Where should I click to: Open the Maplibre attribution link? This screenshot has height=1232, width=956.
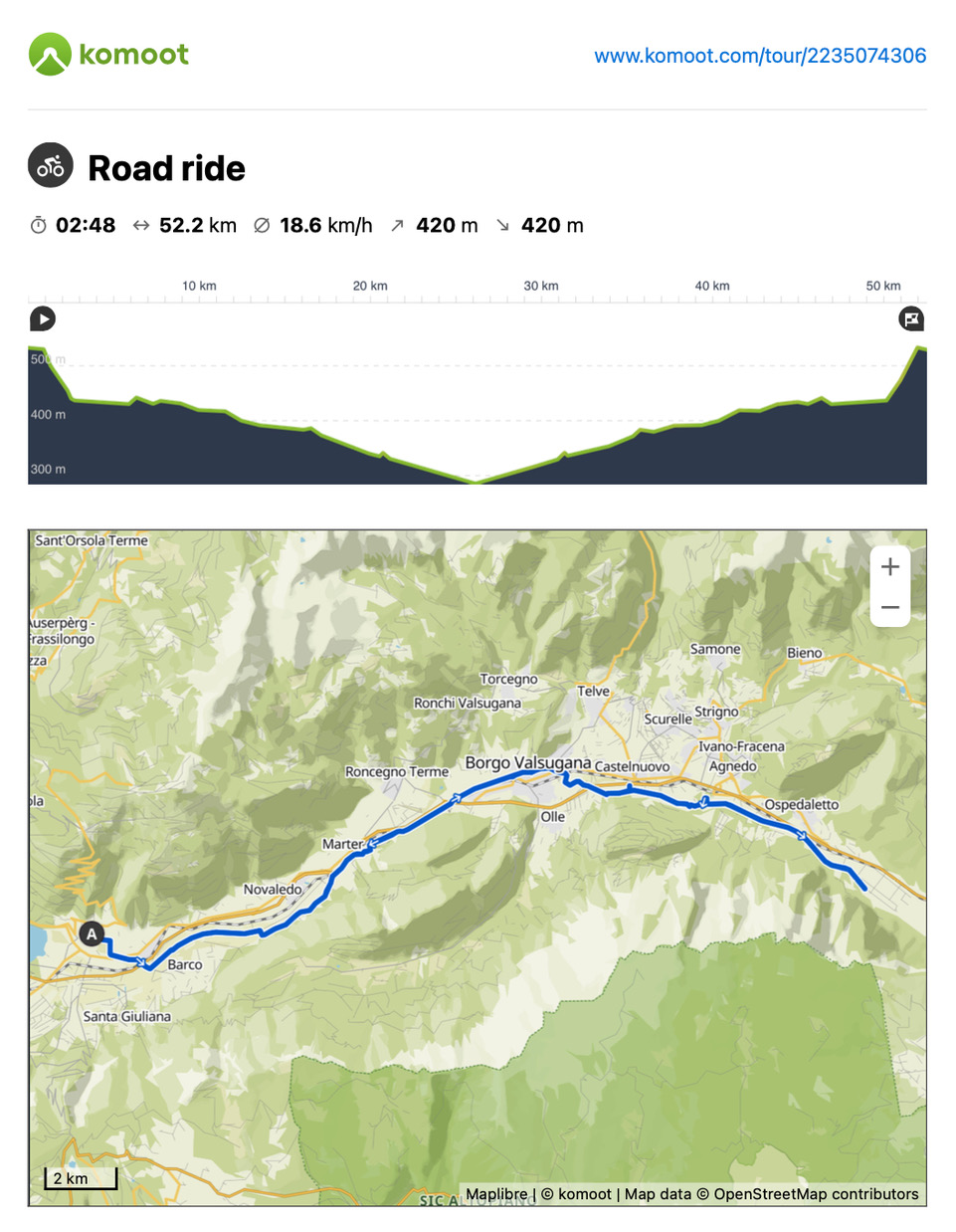click(x=496, y=1194)
